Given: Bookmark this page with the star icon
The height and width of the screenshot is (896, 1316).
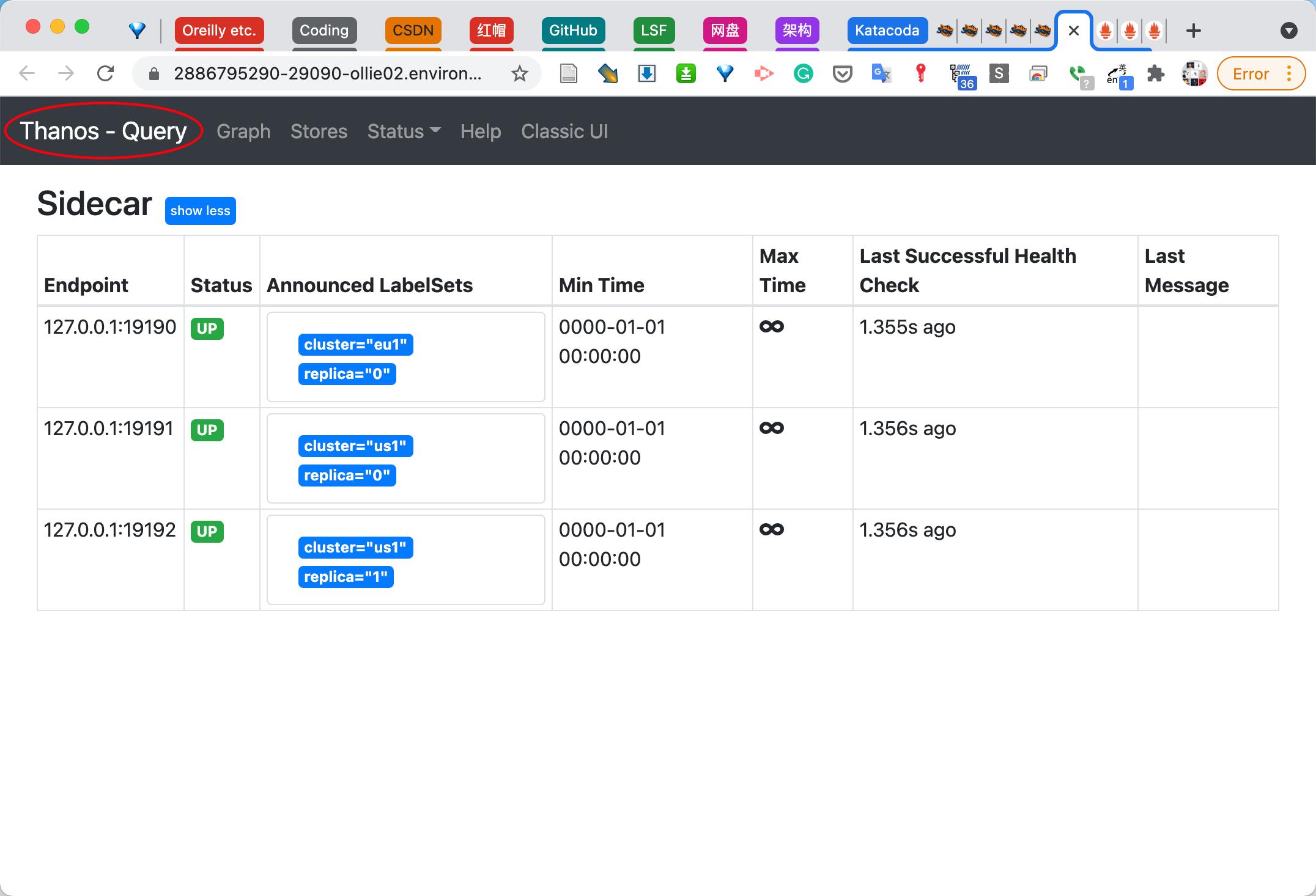Looking at the screenshot, I should click(x=520, y=74).
